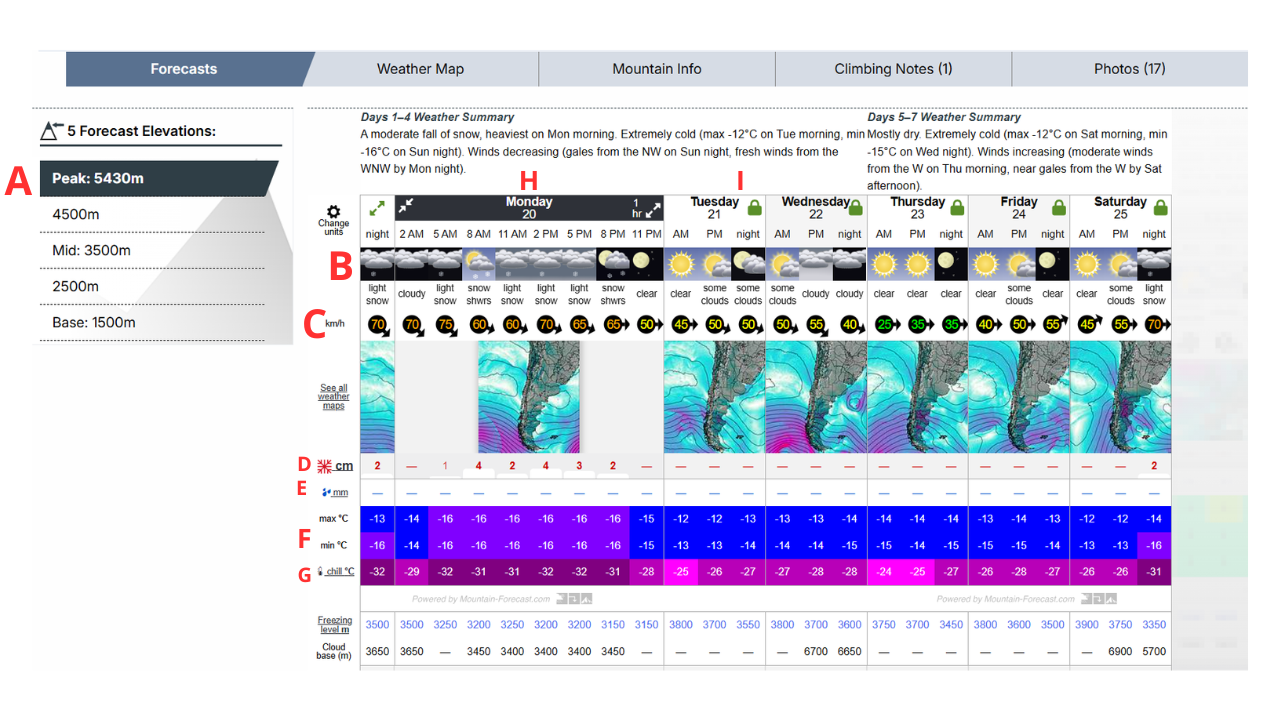Image resolution: width=1280 pixels, height=720 pixels.
Task: Click the red snowflake icon beside cm
Action: click(325, 466)
